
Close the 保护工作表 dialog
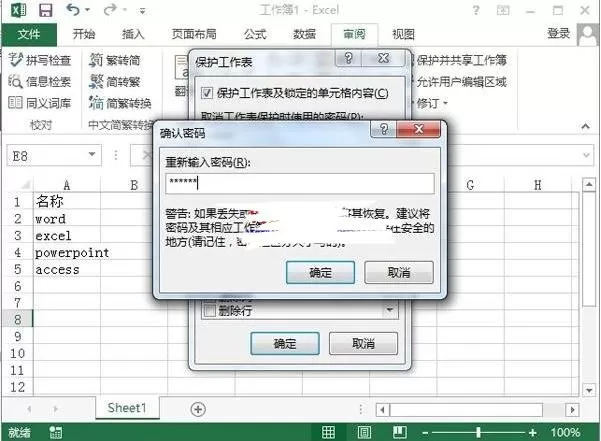click(x=383, y=58)
